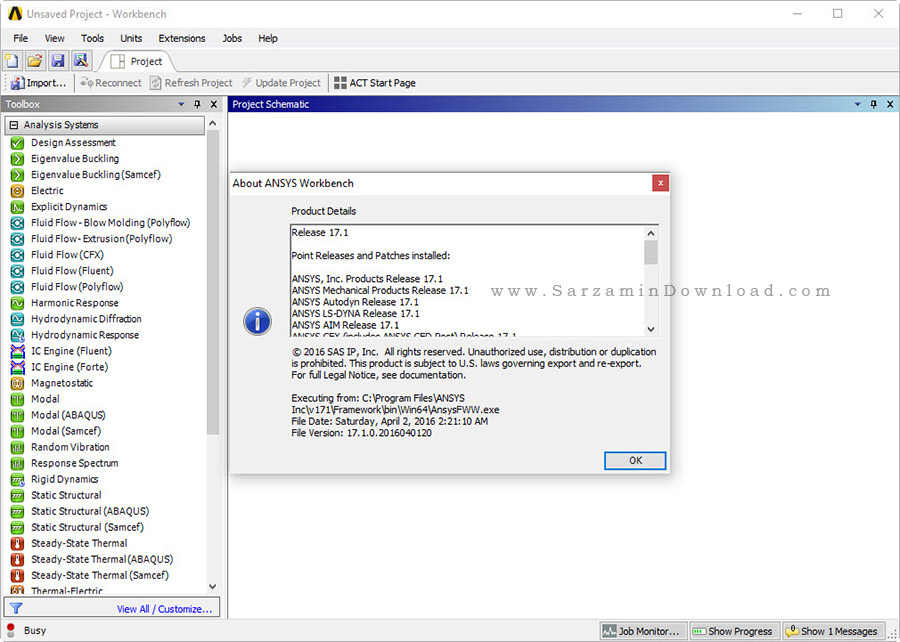Open the Units menu

coord(131,38)
